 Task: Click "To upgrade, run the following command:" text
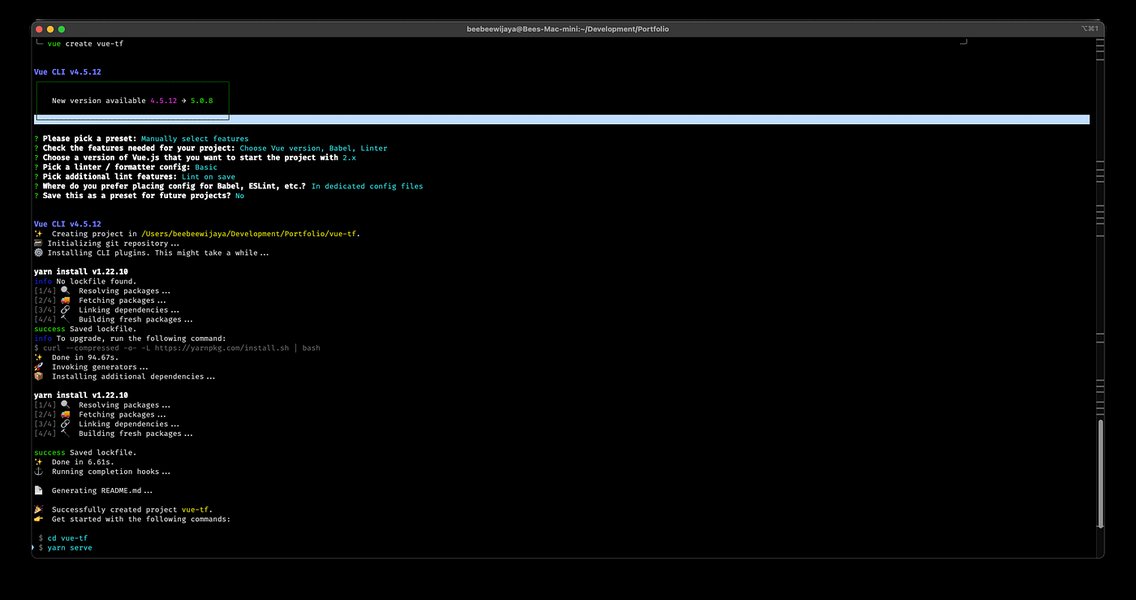[x=141, y=338]
